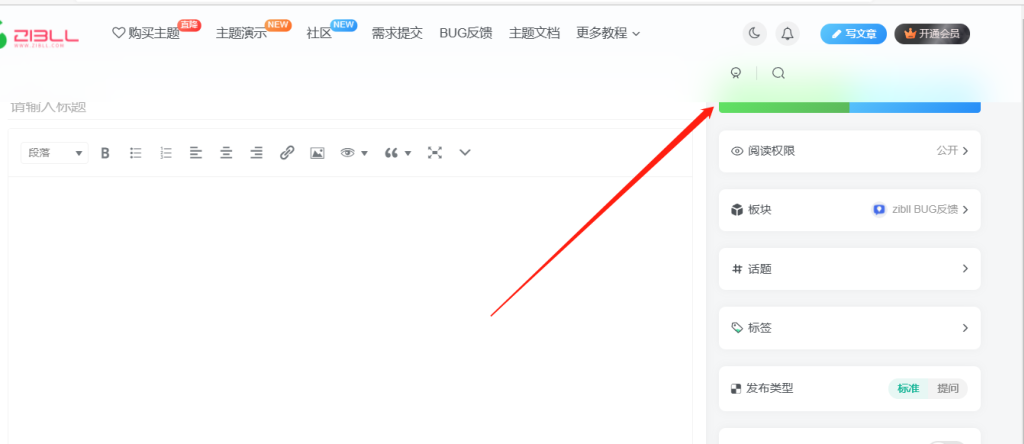The height and width of the screenshot is (444, 1024).
Task: Insert a link using chain icon
Action: click(287, 153)
